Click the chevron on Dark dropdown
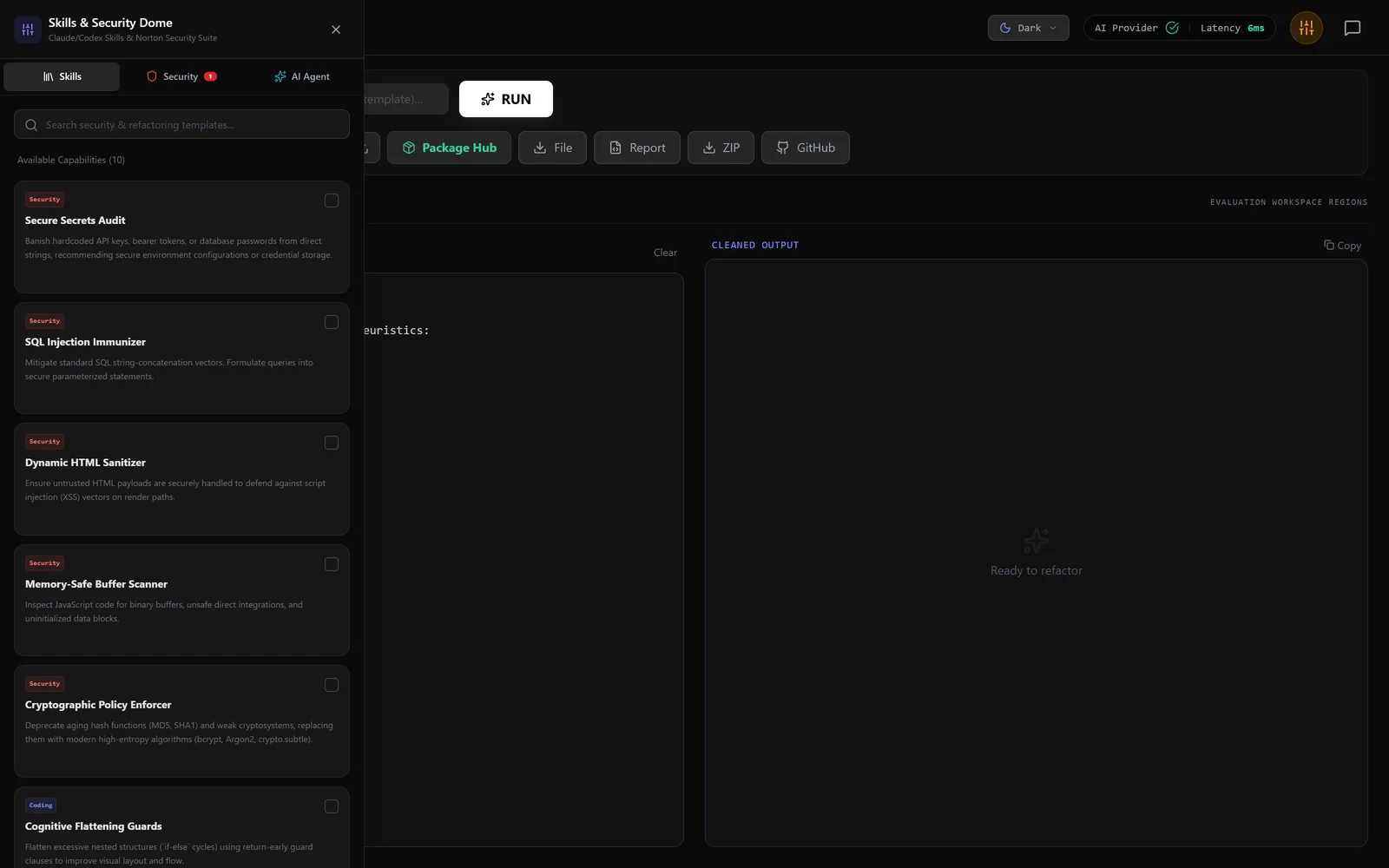The width and height of the screenshot is (1389, 868). point(1053,28)
